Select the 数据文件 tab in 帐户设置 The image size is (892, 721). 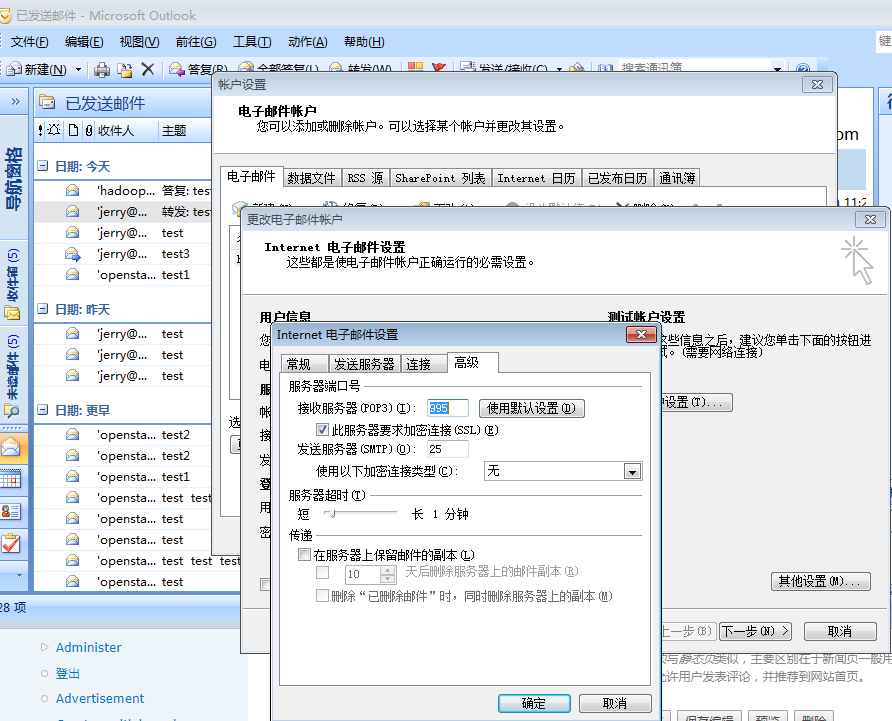[311, 178]
